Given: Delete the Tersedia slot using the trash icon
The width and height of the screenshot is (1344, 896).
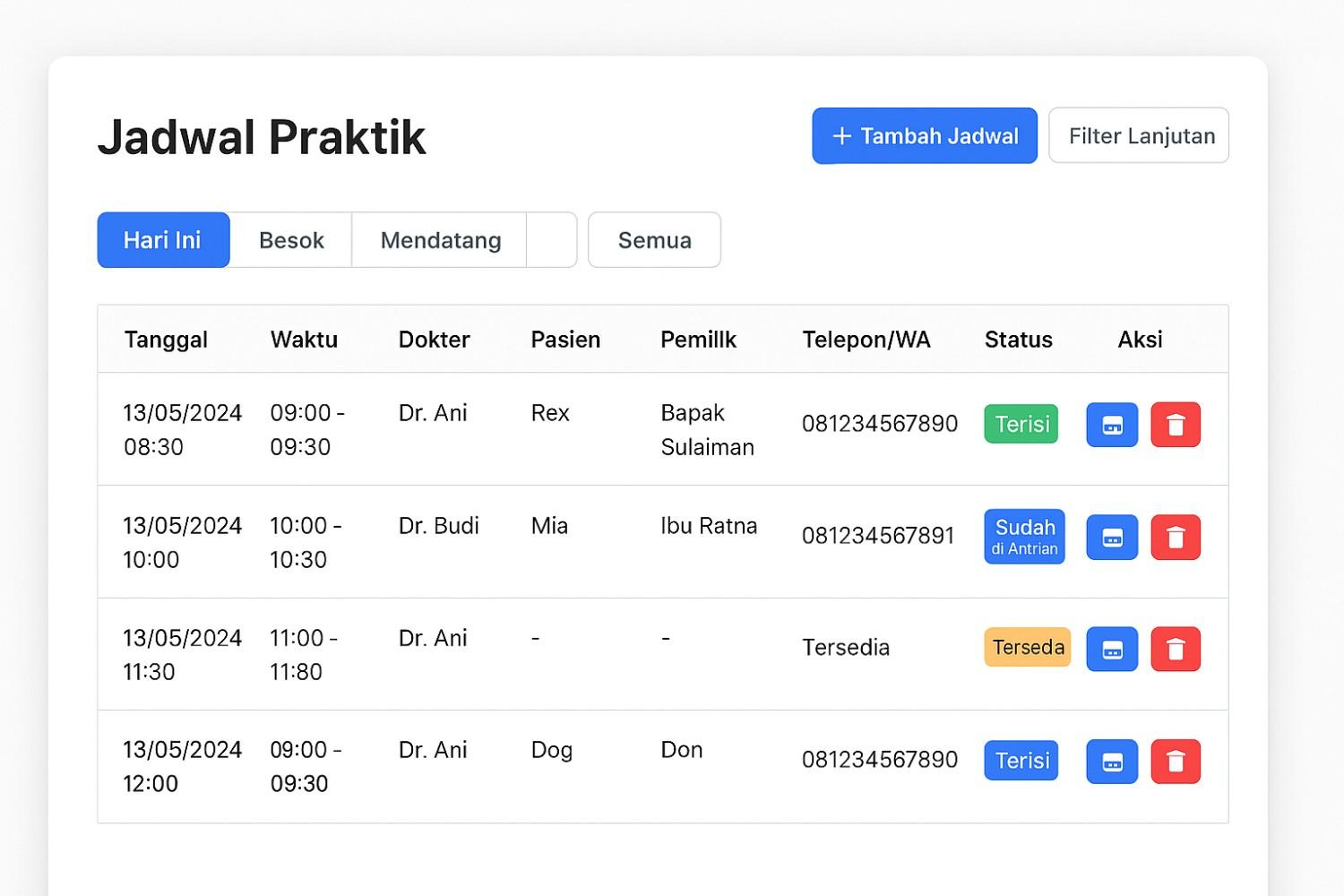Looking at the screenshot, I should coord(1176,649).
